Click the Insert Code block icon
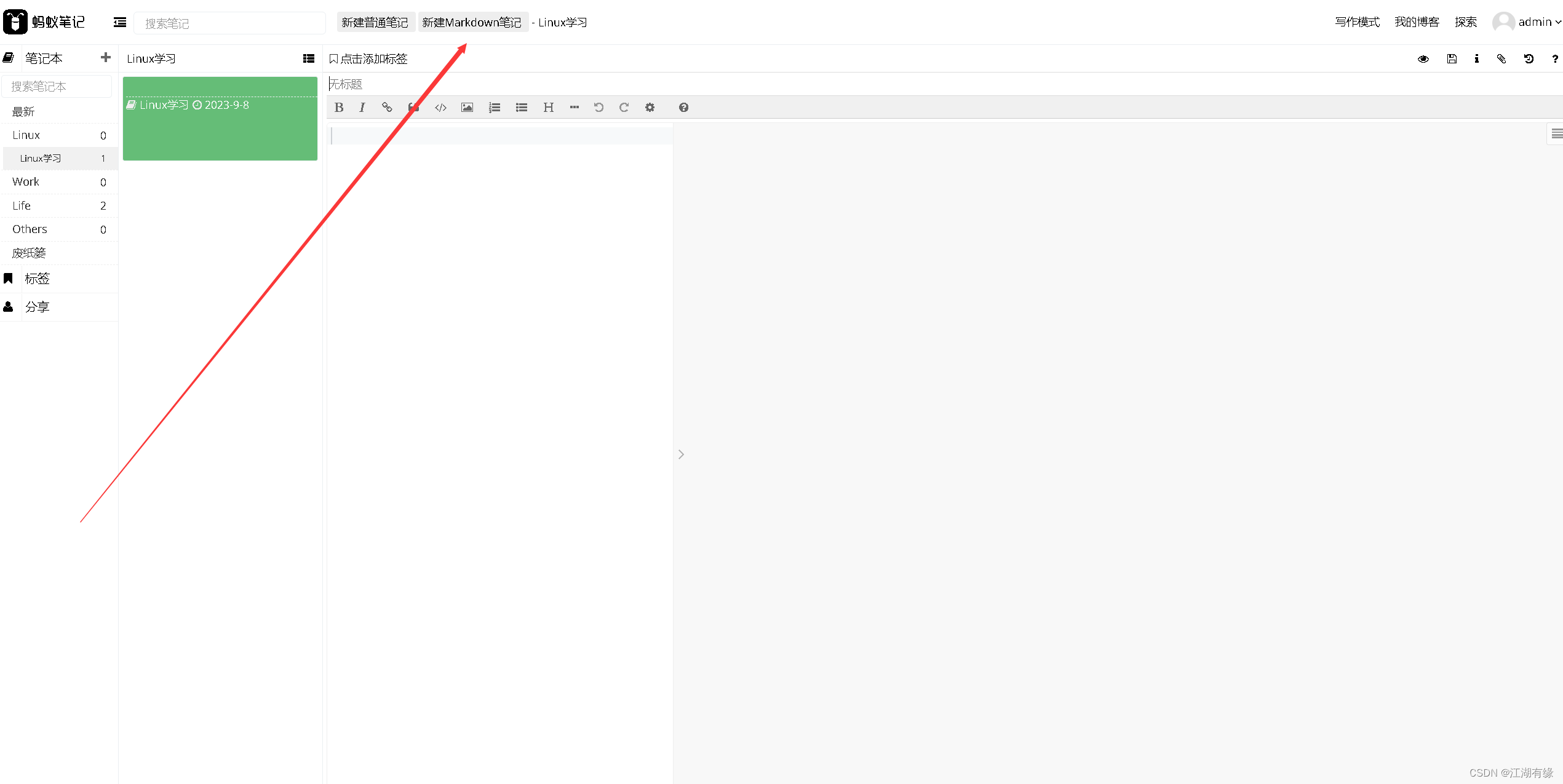The image size is (1563, 784). 440,107
